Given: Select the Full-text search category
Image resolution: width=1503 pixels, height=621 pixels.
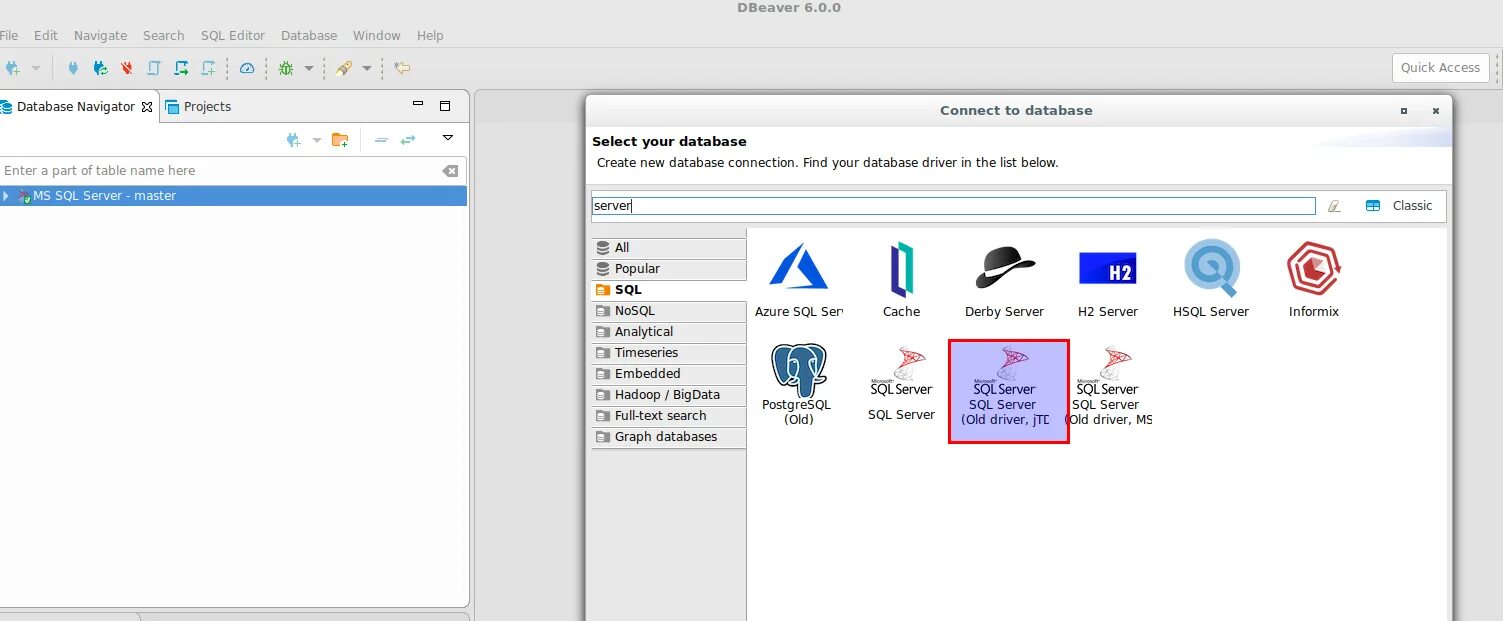Looking at the screenshot, I should pos(669,416).
